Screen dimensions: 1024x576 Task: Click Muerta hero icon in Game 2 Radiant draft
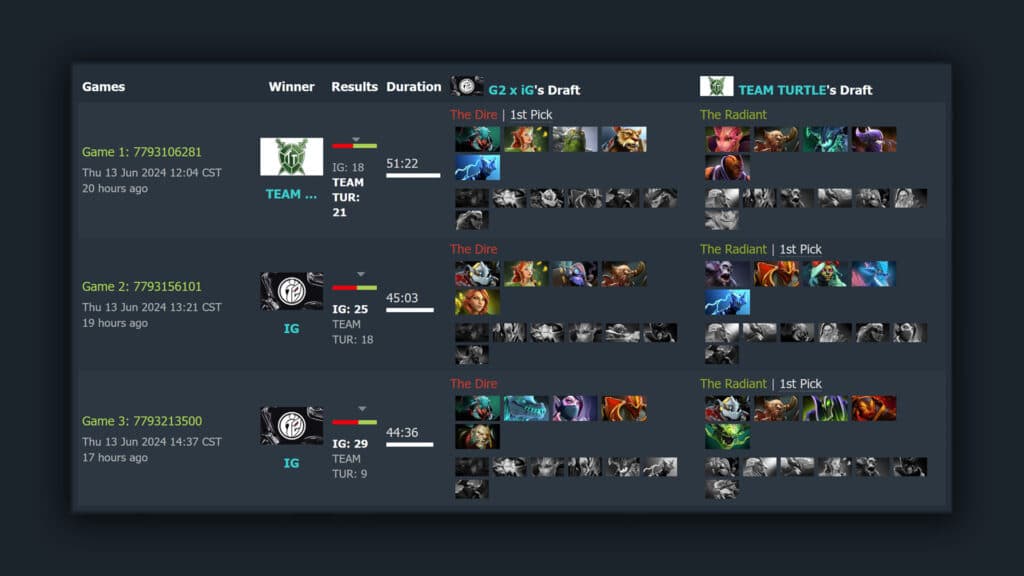[x=825, y=274]
